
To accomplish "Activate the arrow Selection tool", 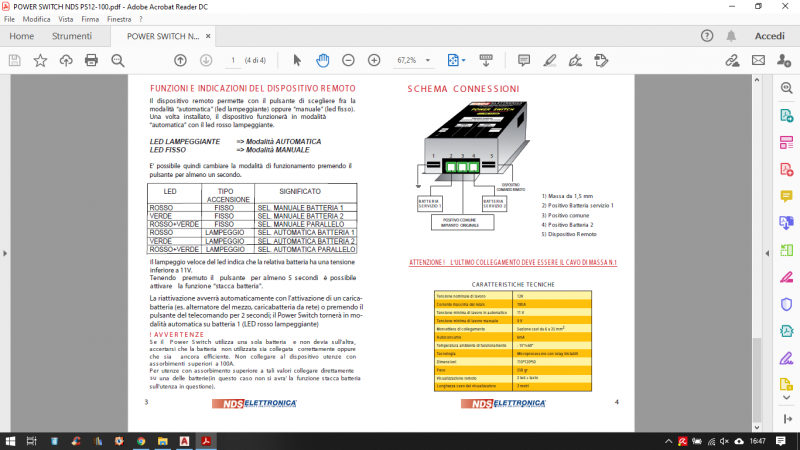I will pyautogui.click(x=297, y=60).
